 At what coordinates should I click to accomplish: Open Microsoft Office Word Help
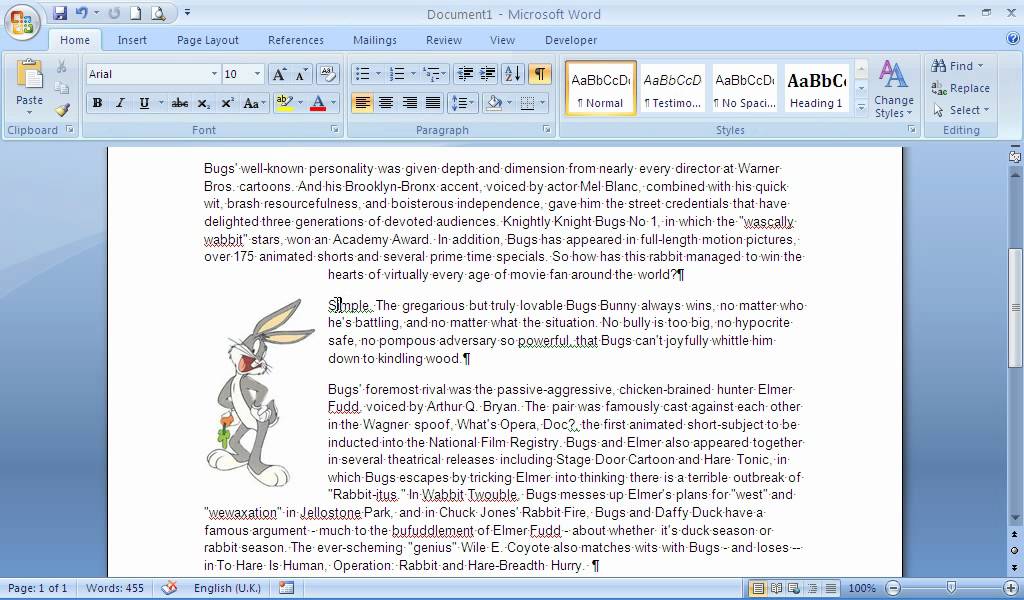1013,39
